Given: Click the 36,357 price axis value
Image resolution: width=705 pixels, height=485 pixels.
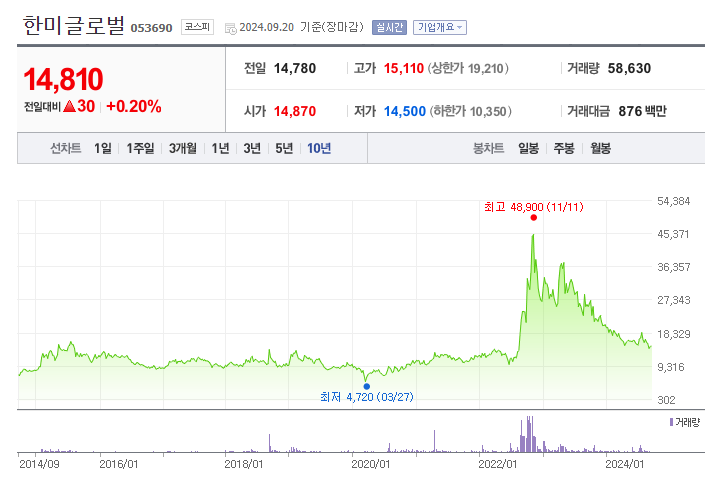Looking at the screenshot, I should [x=674, y=267].
